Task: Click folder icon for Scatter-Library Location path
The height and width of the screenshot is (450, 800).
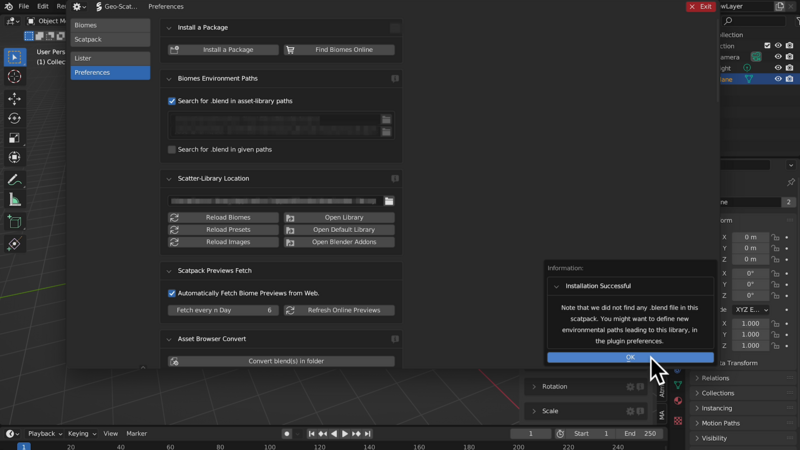Action: (x=389, y=201)
